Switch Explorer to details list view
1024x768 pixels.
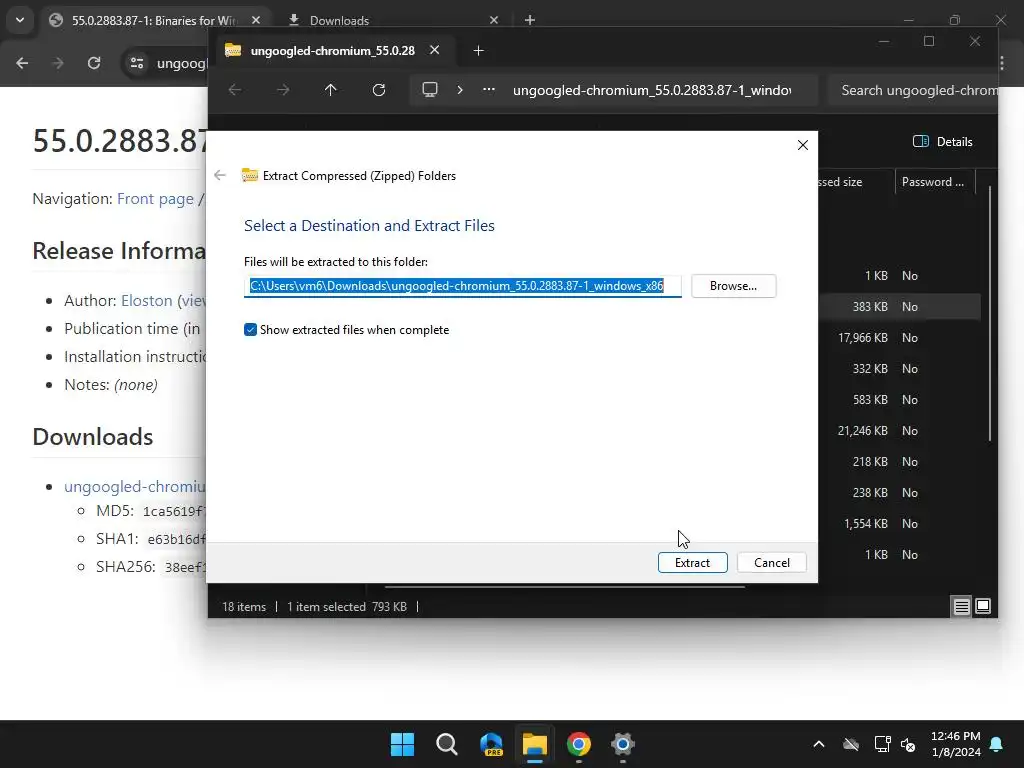coord(961,607)
